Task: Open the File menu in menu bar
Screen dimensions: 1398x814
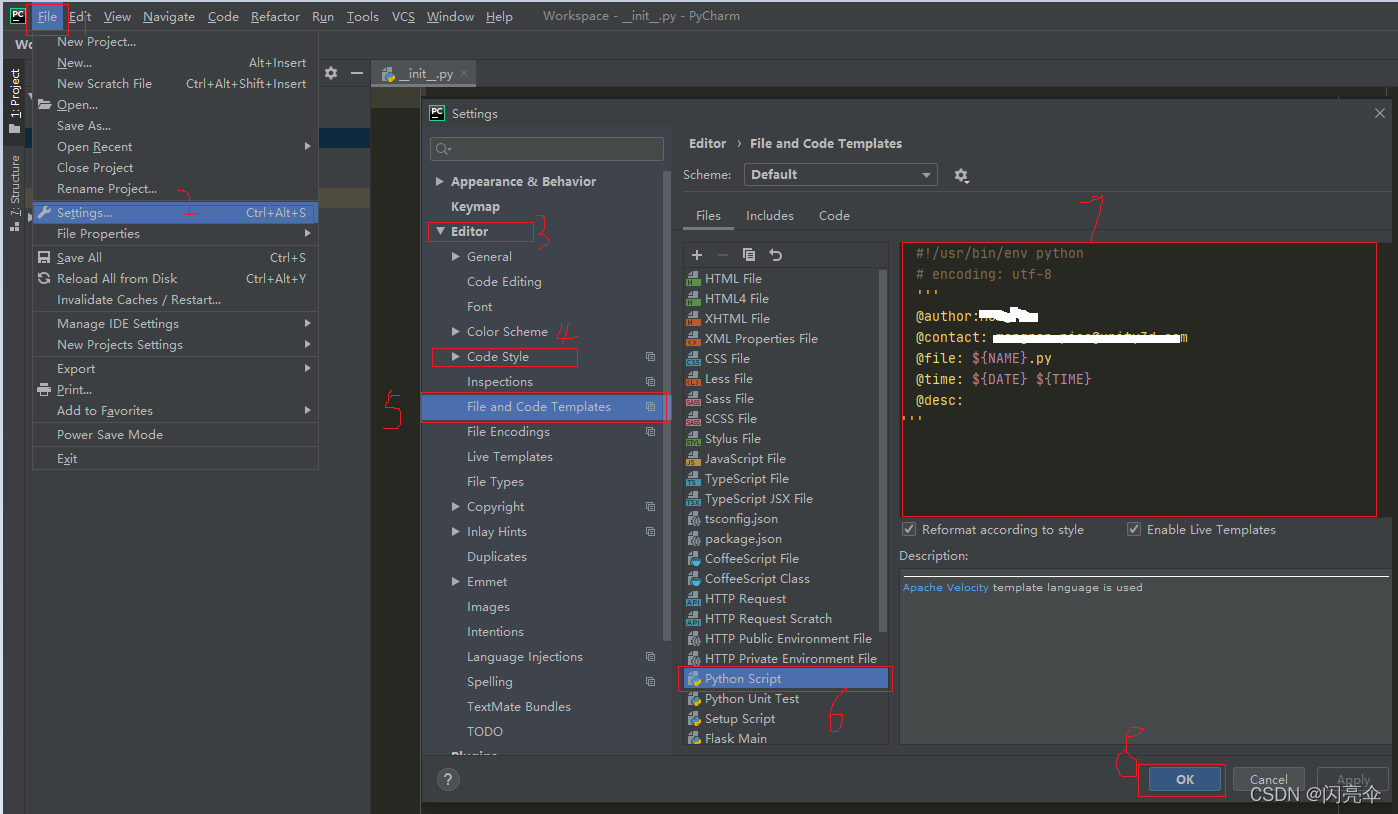Action: [47, 16]
